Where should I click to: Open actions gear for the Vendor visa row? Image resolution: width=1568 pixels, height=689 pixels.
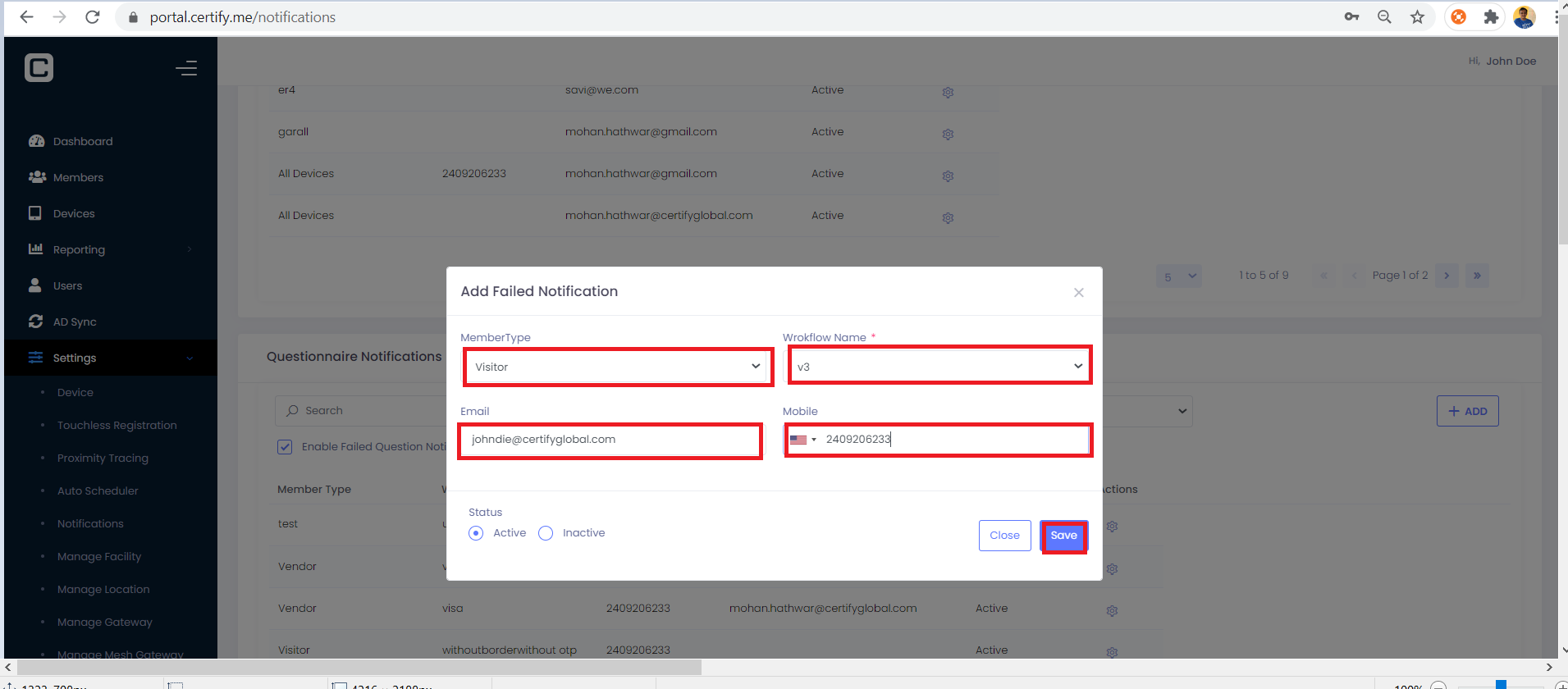pos(1112,611)
